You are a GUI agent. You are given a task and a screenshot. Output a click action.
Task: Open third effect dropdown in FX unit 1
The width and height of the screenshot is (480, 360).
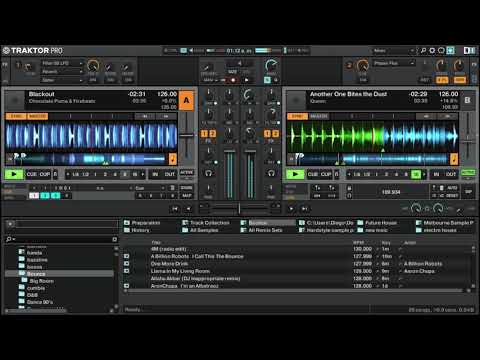point(62,80)
